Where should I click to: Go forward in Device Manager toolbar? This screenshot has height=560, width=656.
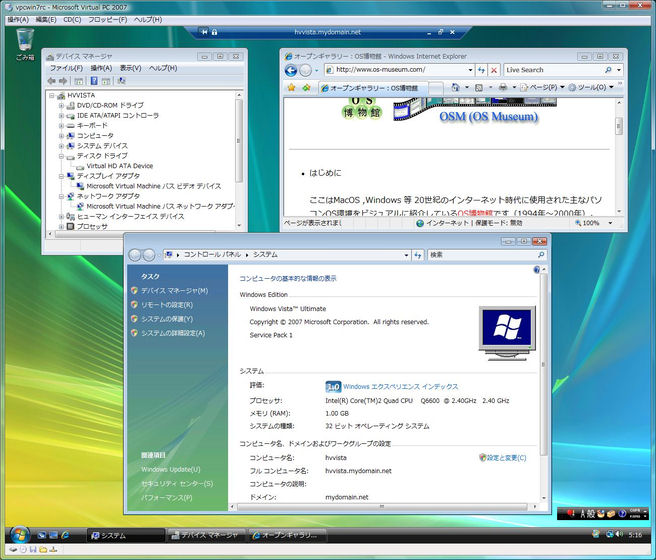tap(63, 81)
